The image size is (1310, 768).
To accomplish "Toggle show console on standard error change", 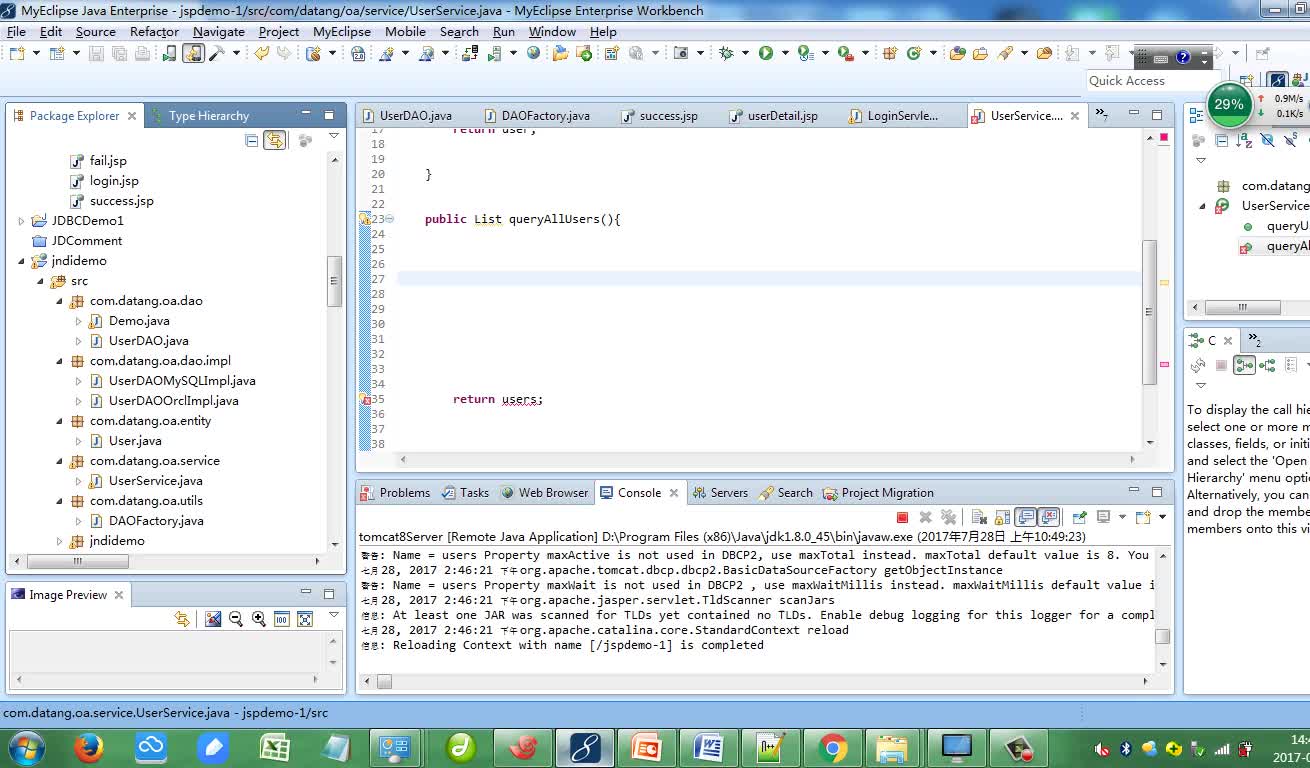I will (1048, 517).
